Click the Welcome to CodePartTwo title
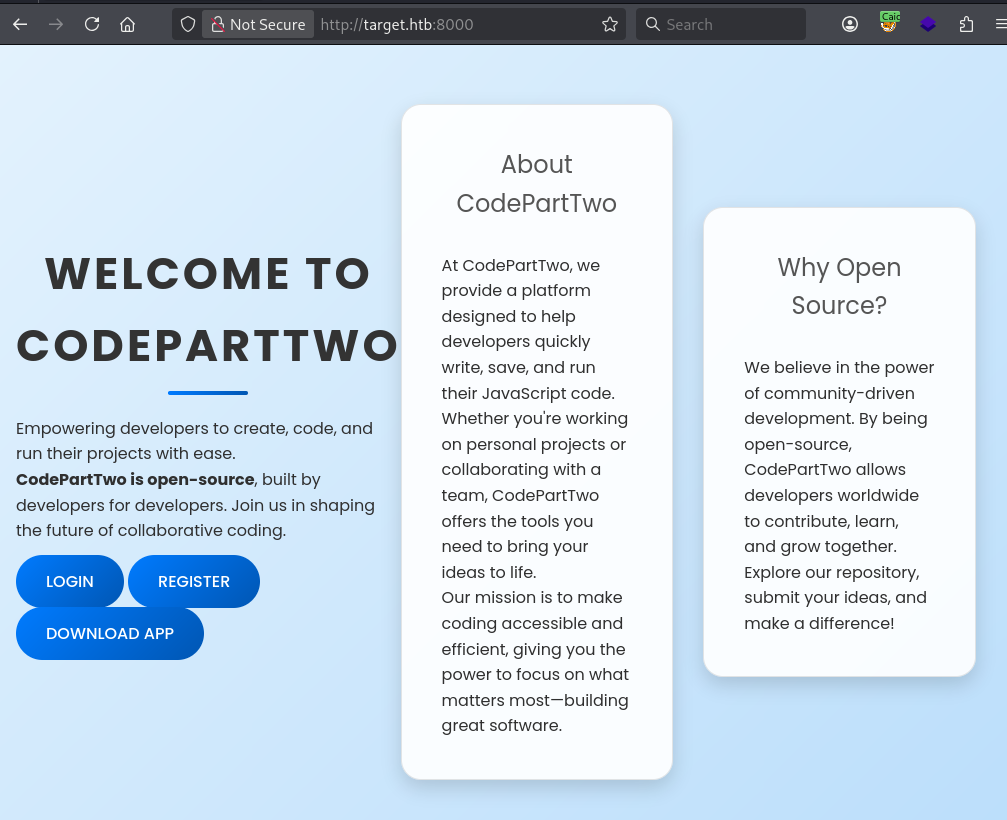This screenshot has width=1007, height=820. point(208,309)
